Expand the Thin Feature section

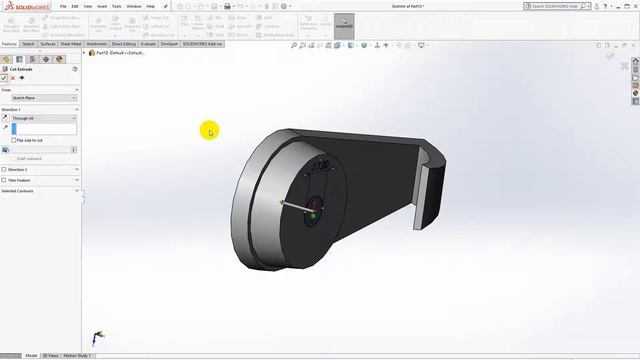point(77,180)
